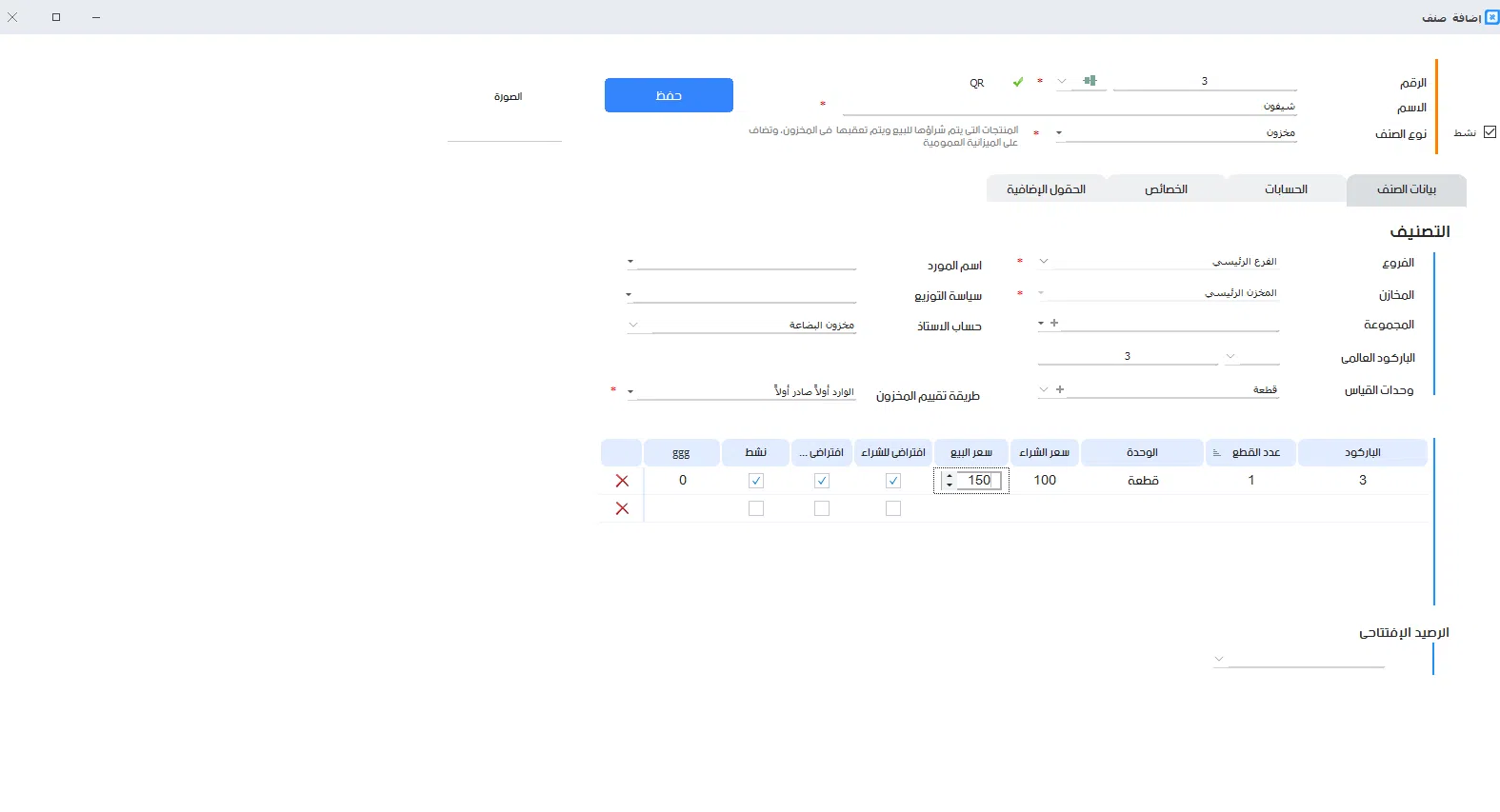Click the green checkmark next to QR
The image size is (1500, 812).
click(1018, 82)
